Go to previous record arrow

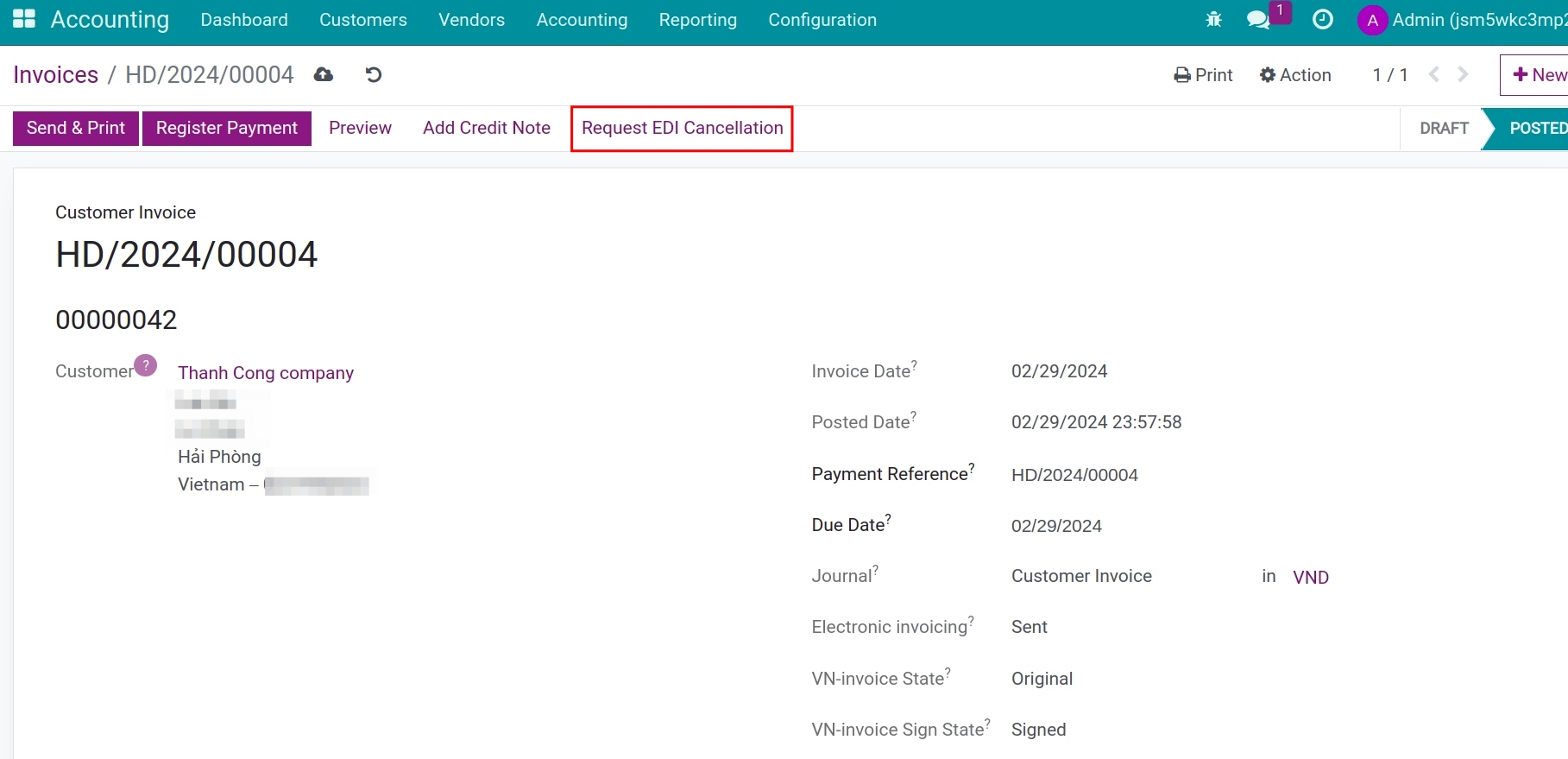tap(1434, 74)
